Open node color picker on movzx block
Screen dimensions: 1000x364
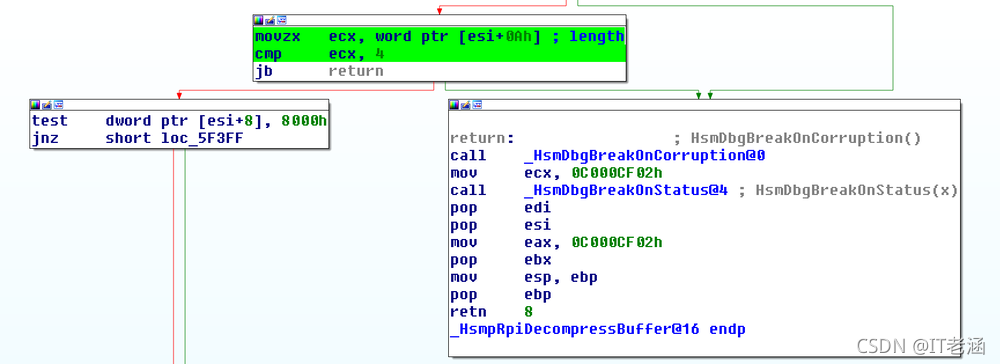pyautogui.click(x=258, y=20)
